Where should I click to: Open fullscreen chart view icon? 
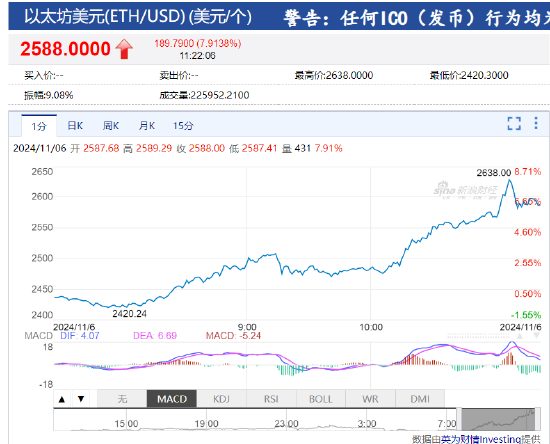point(514,123)
